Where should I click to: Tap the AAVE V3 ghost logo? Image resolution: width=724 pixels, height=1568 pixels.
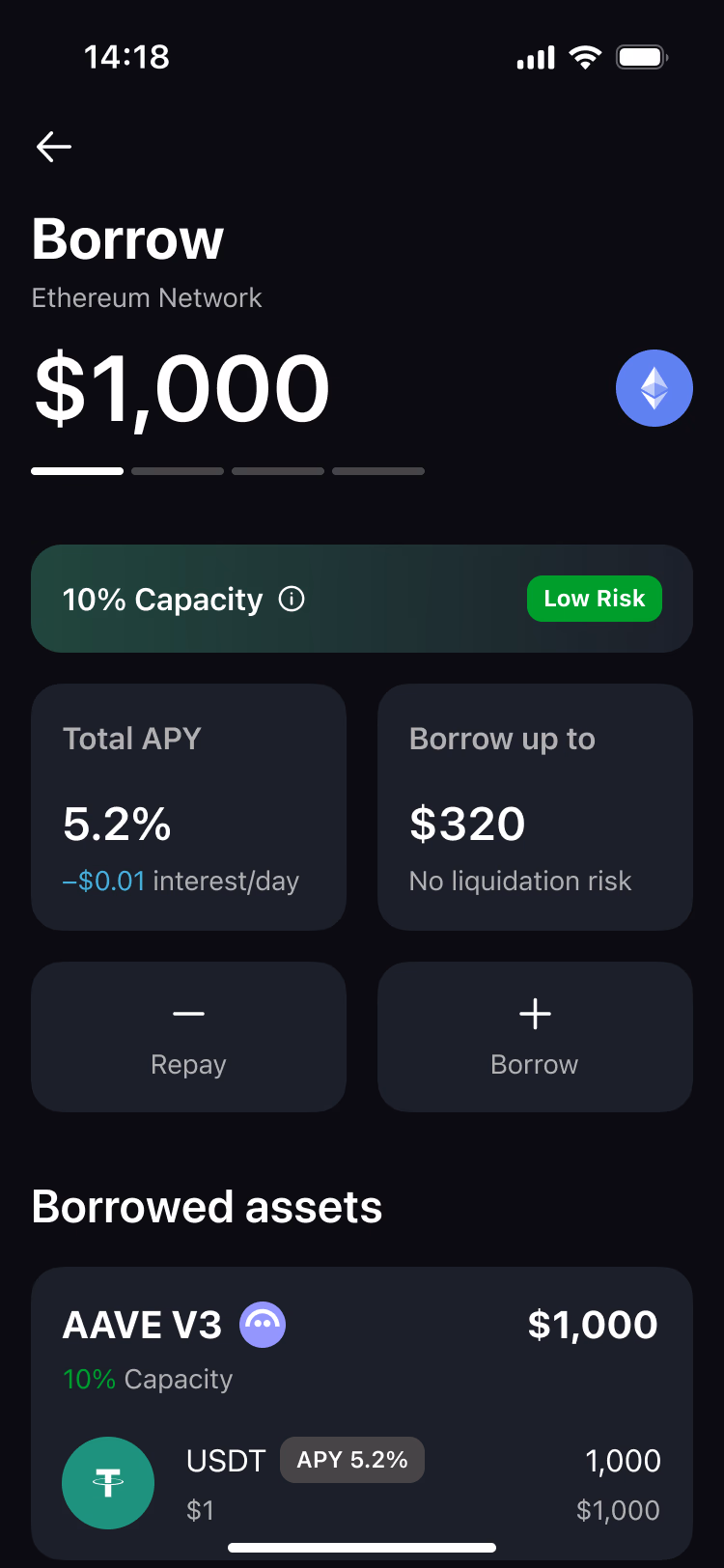coord(263,1325)
